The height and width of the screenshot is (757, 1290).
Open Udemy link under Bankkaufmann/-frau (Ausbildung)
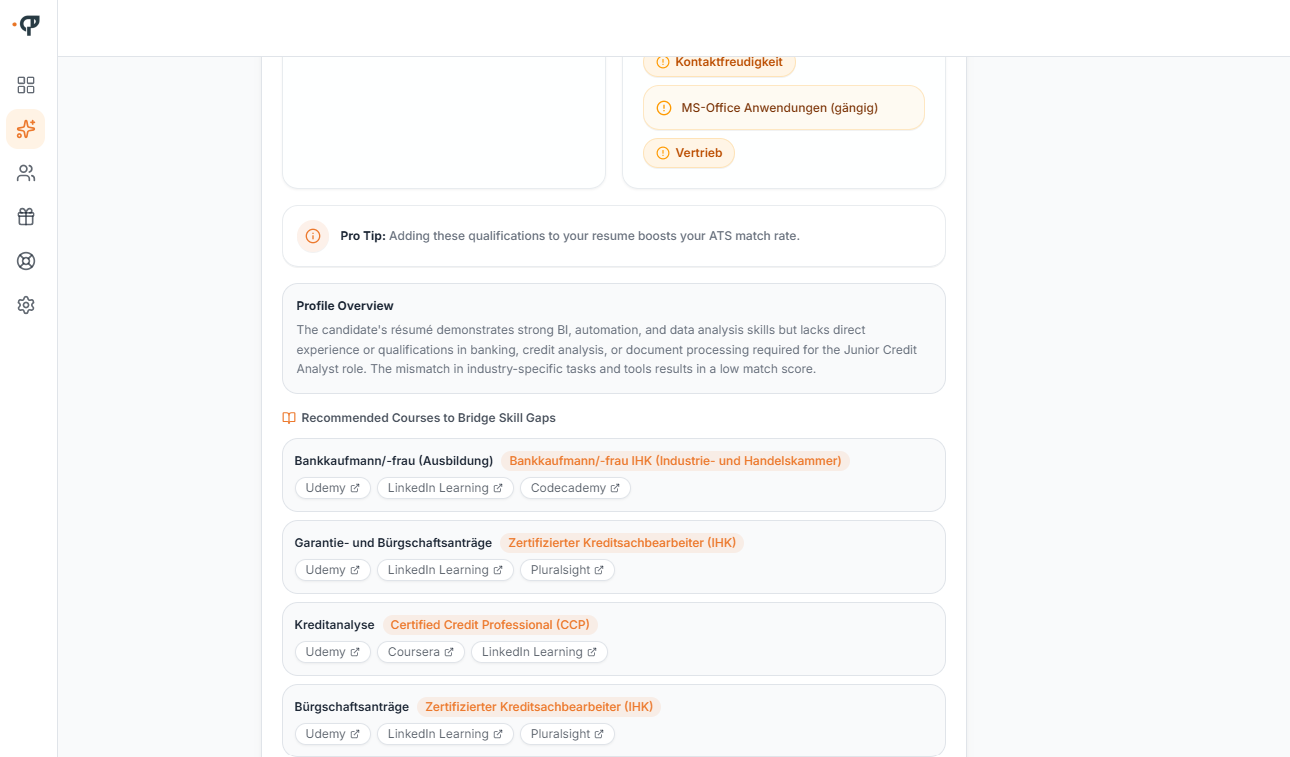[332, 488]
